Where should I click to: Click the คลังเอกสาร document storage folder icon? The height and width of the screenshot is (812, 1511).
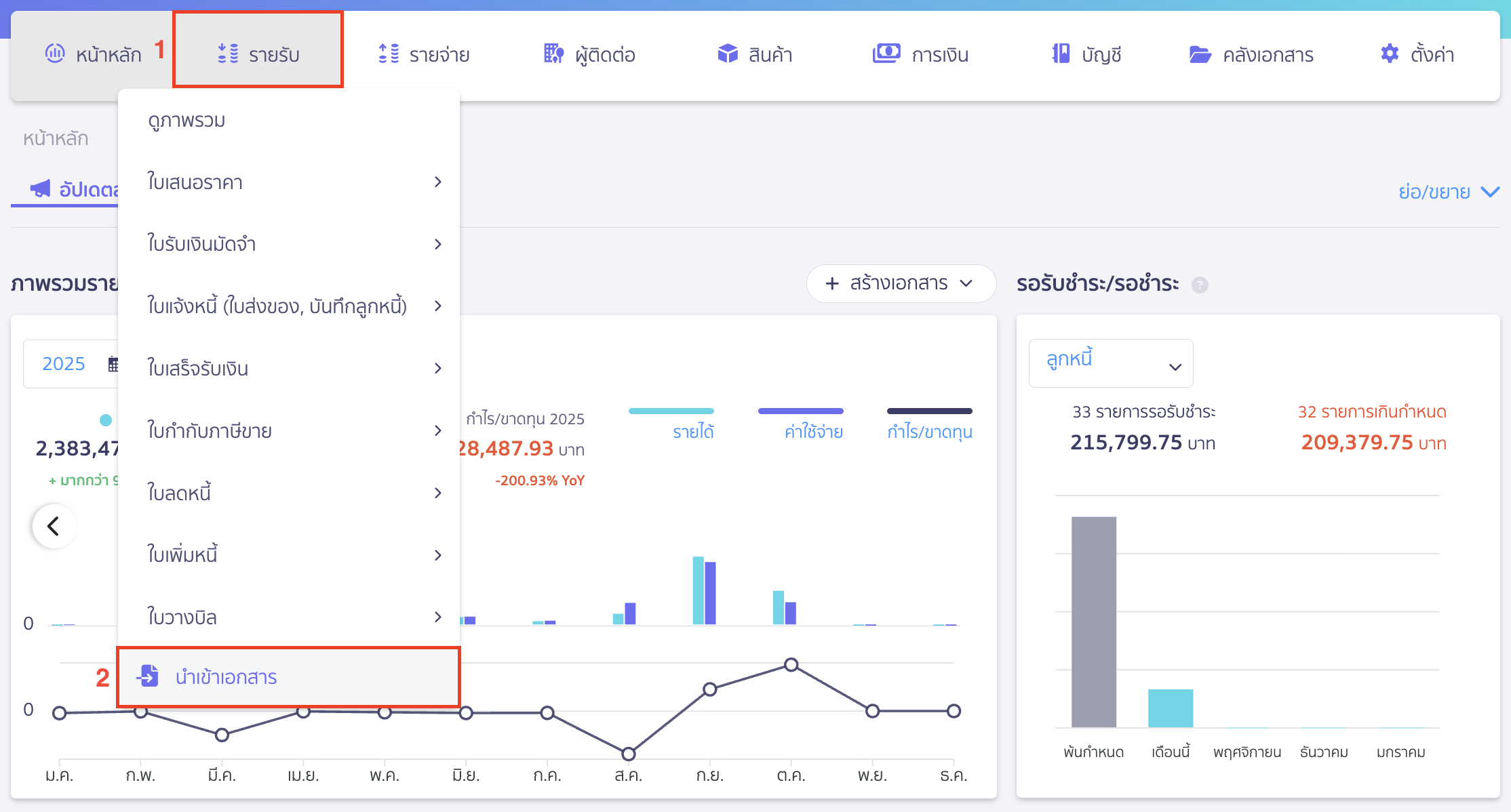(1201, 53)
